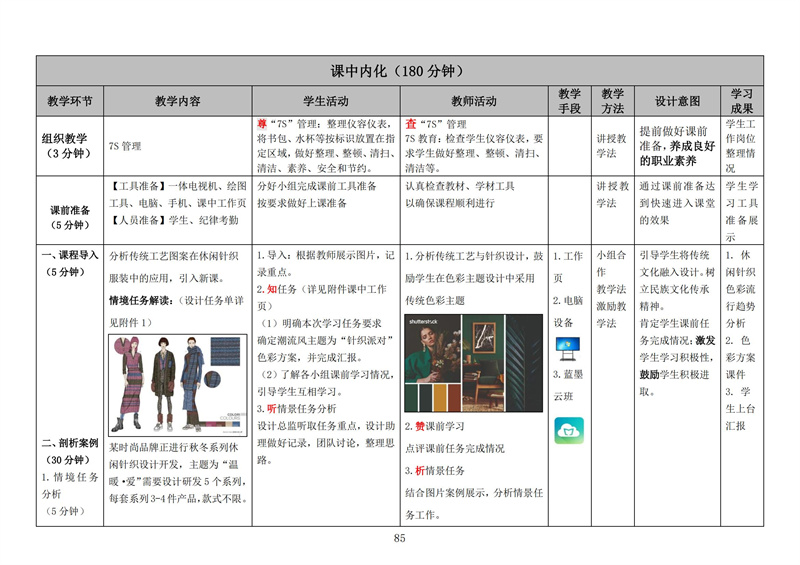The width and height of the screenshot is (800, 565).
Task: Click the text 提前做好课前准备
Action: 673,138
